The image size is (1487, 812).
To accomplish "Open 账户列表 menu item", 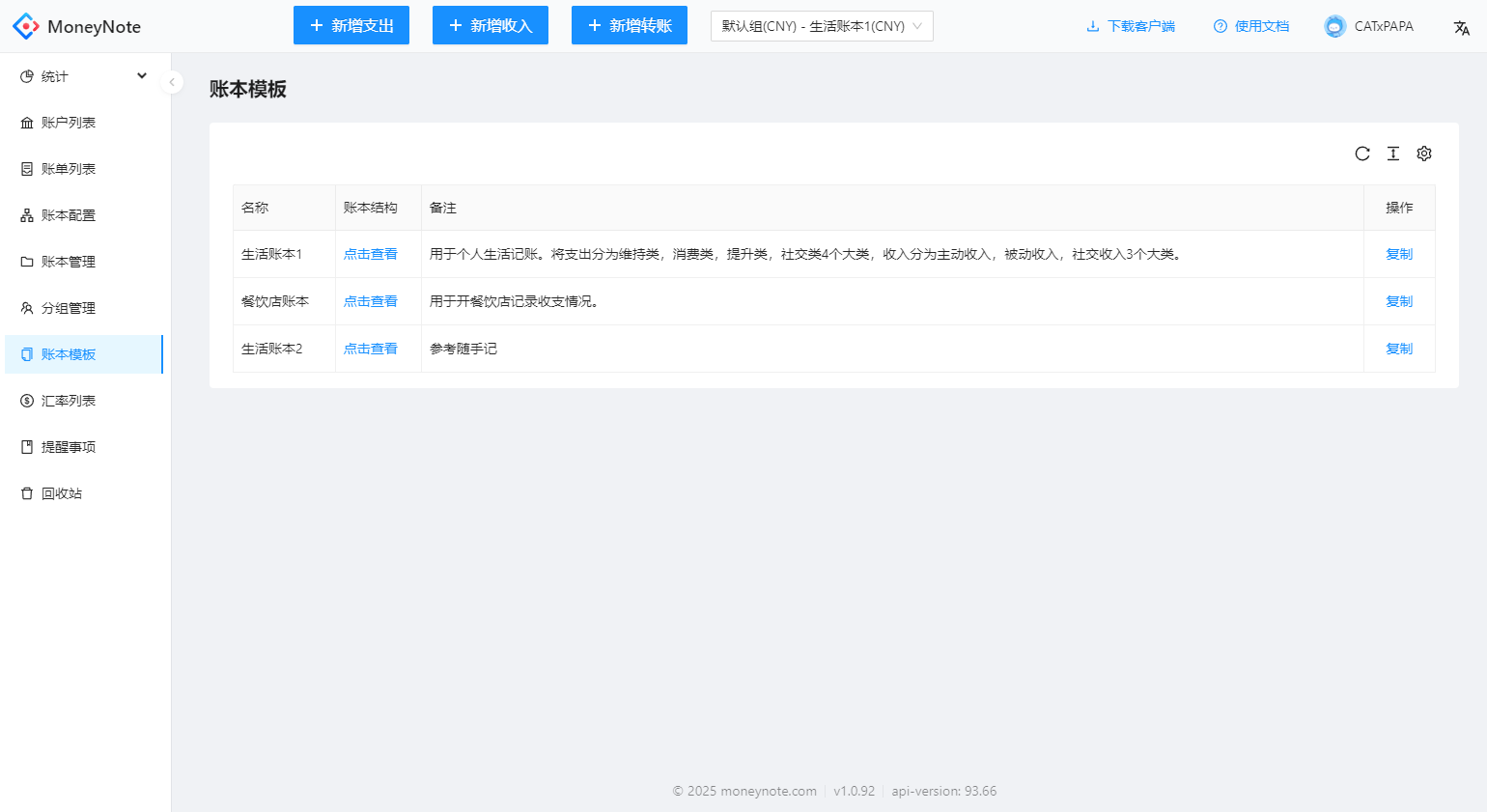I will click(84, 123).
